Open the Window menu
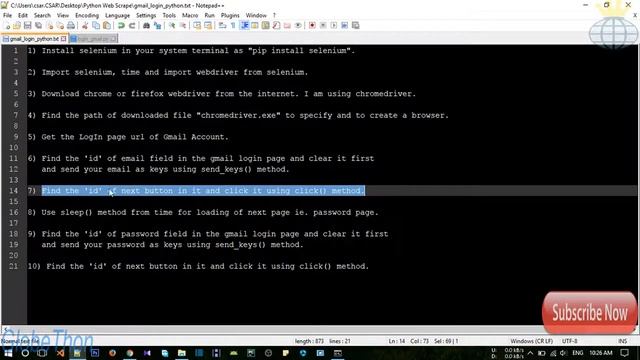The image size is (640, 360). click(256, 15)
